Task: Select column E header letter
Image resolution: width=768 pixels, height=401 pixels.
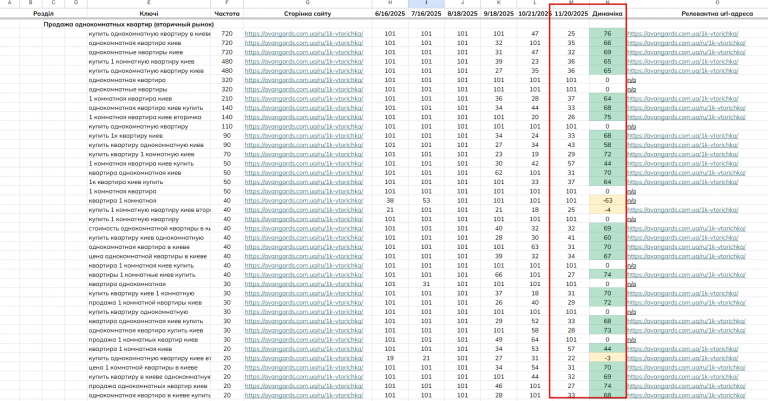Action: click(x=149, y=3)
